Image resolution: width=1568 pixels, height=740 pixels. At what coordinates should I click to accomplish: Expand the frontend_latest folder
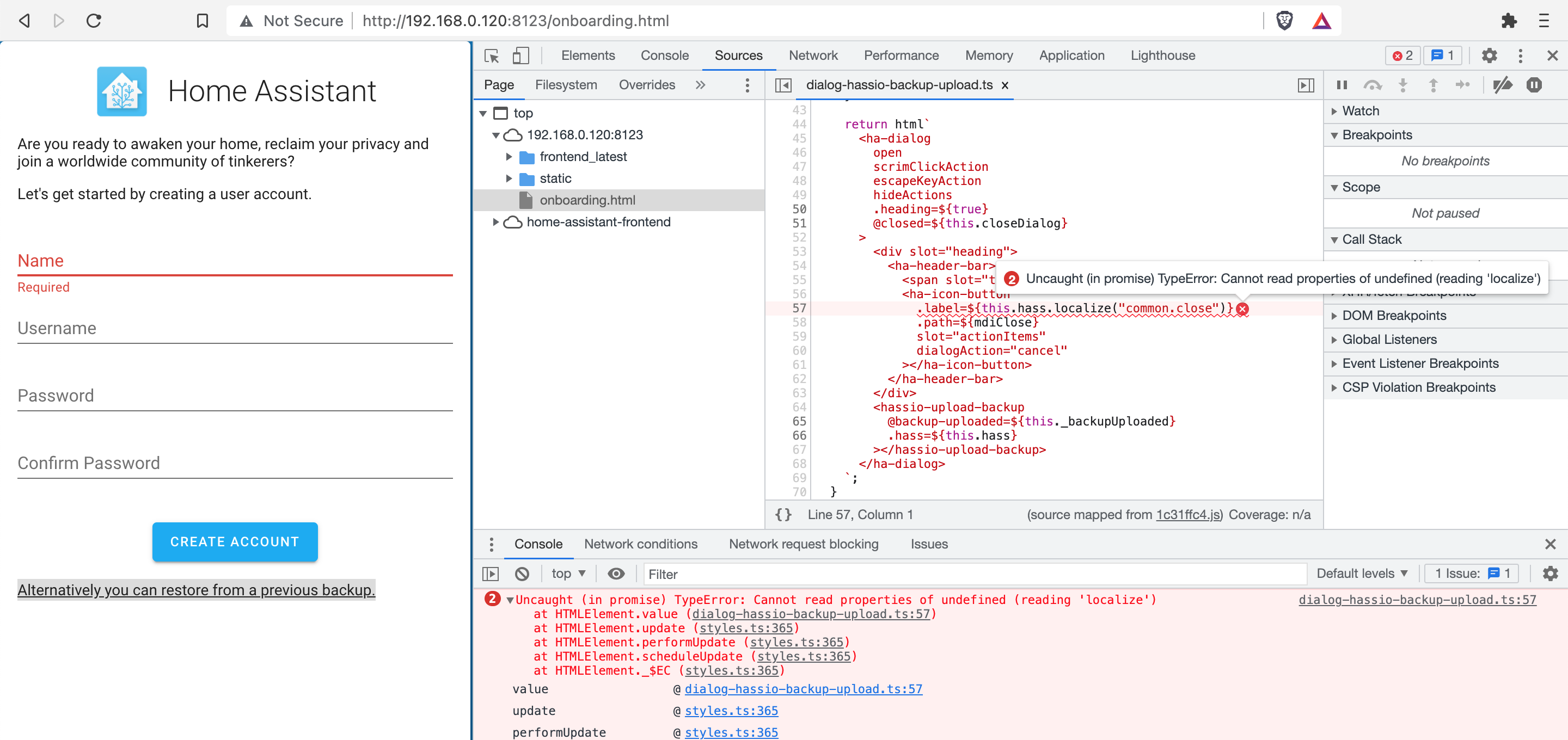(x=510, y=156)
